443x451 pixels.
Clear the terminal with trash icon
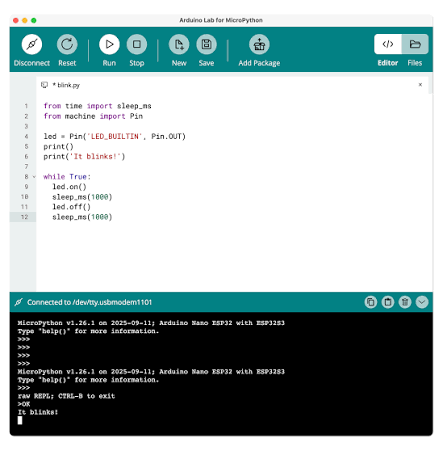coord(405,302)
